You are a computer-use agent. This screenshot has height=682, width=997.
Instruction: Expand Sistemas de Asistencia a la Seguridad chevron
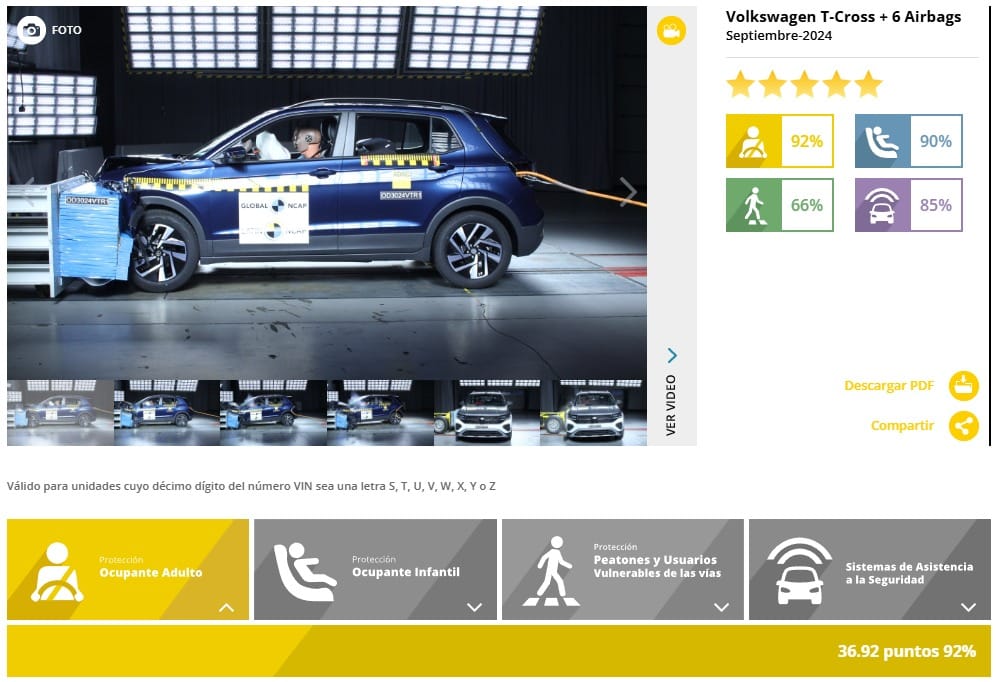coord(968,607)
